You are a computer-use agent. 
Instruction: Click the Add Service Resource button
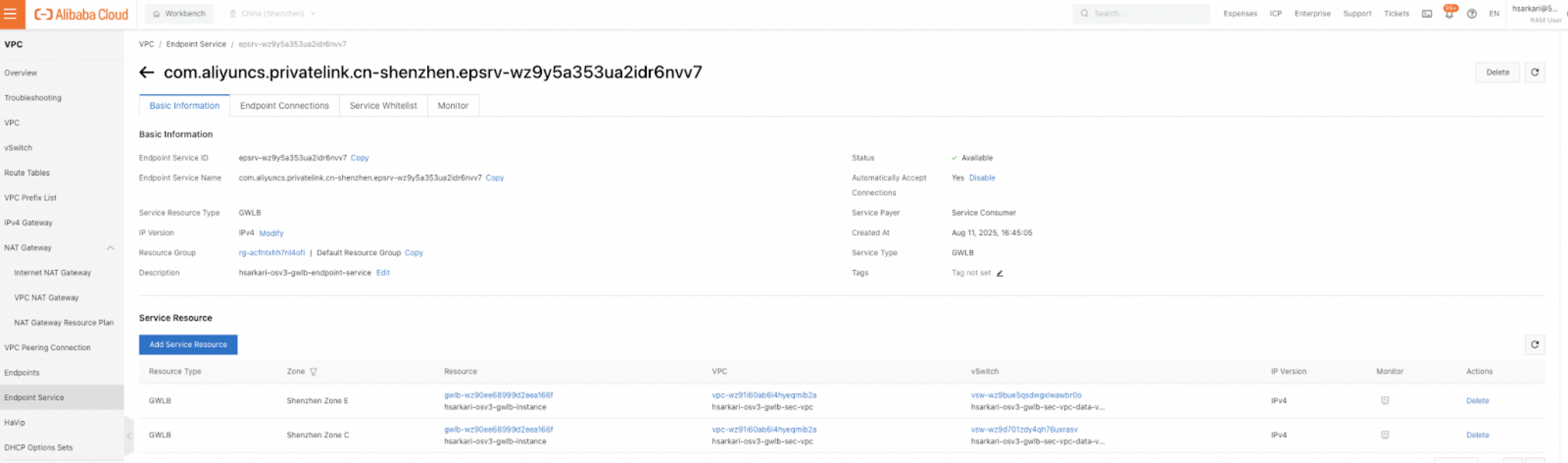pos(188,345)
